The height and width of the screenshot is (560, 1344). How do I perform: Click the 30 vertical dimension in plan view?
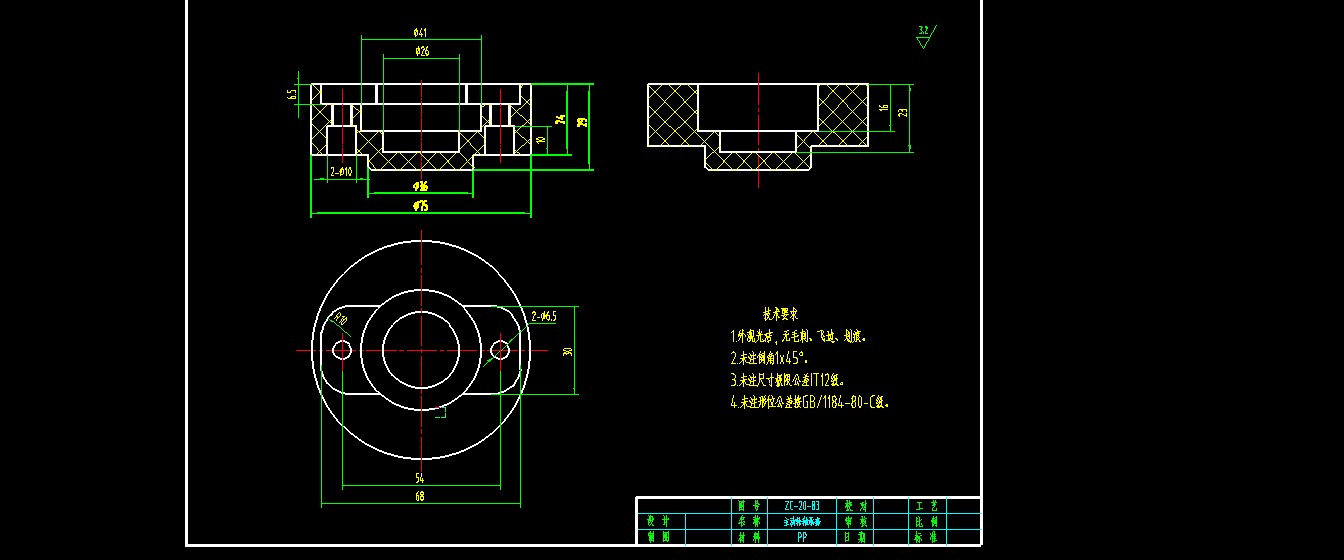coord(567,351)
